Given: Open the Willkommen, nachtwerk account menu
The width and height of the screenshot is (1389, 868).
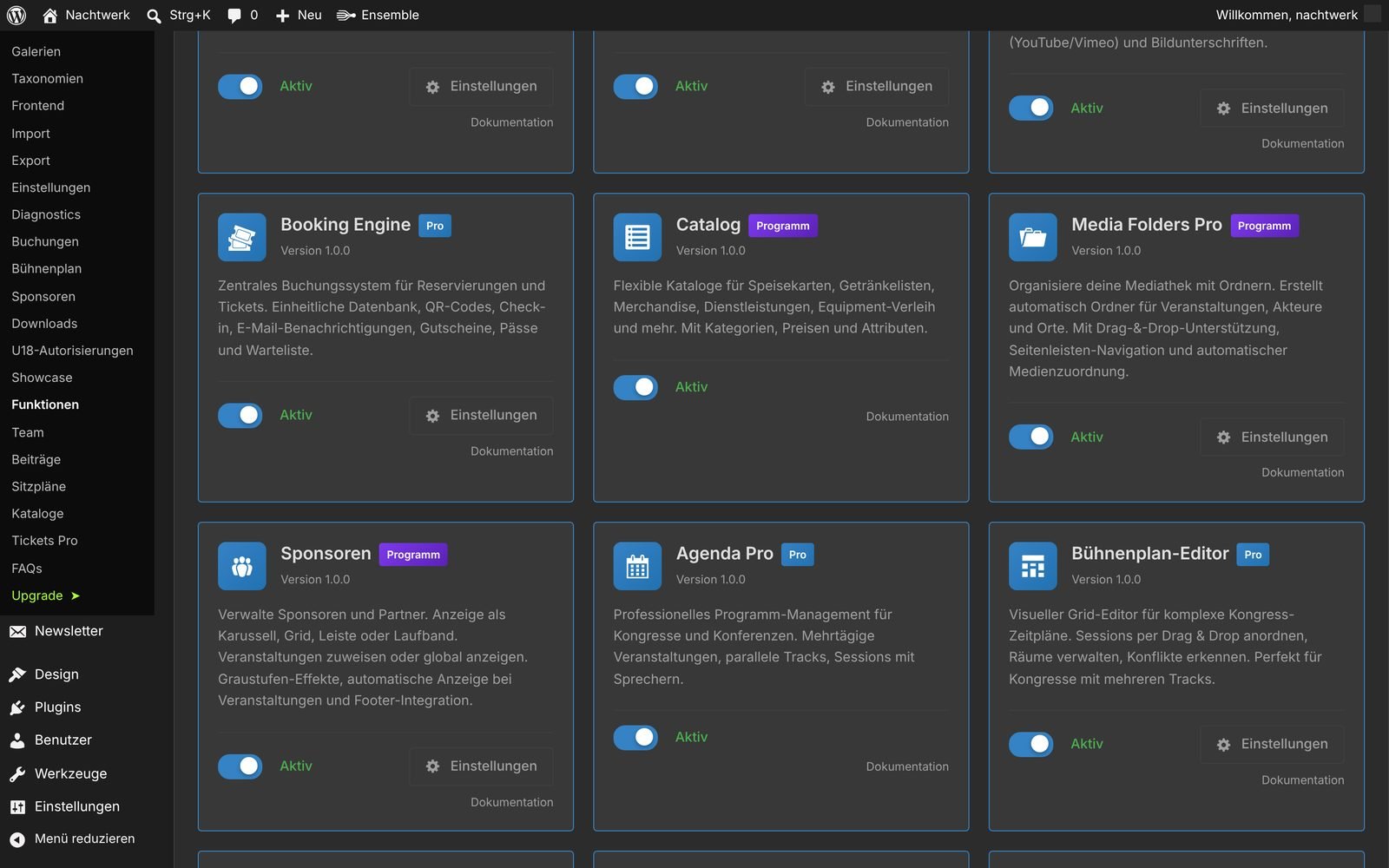Looking at the screenshot, I should pyautogui.click(x=1297, y=15).
